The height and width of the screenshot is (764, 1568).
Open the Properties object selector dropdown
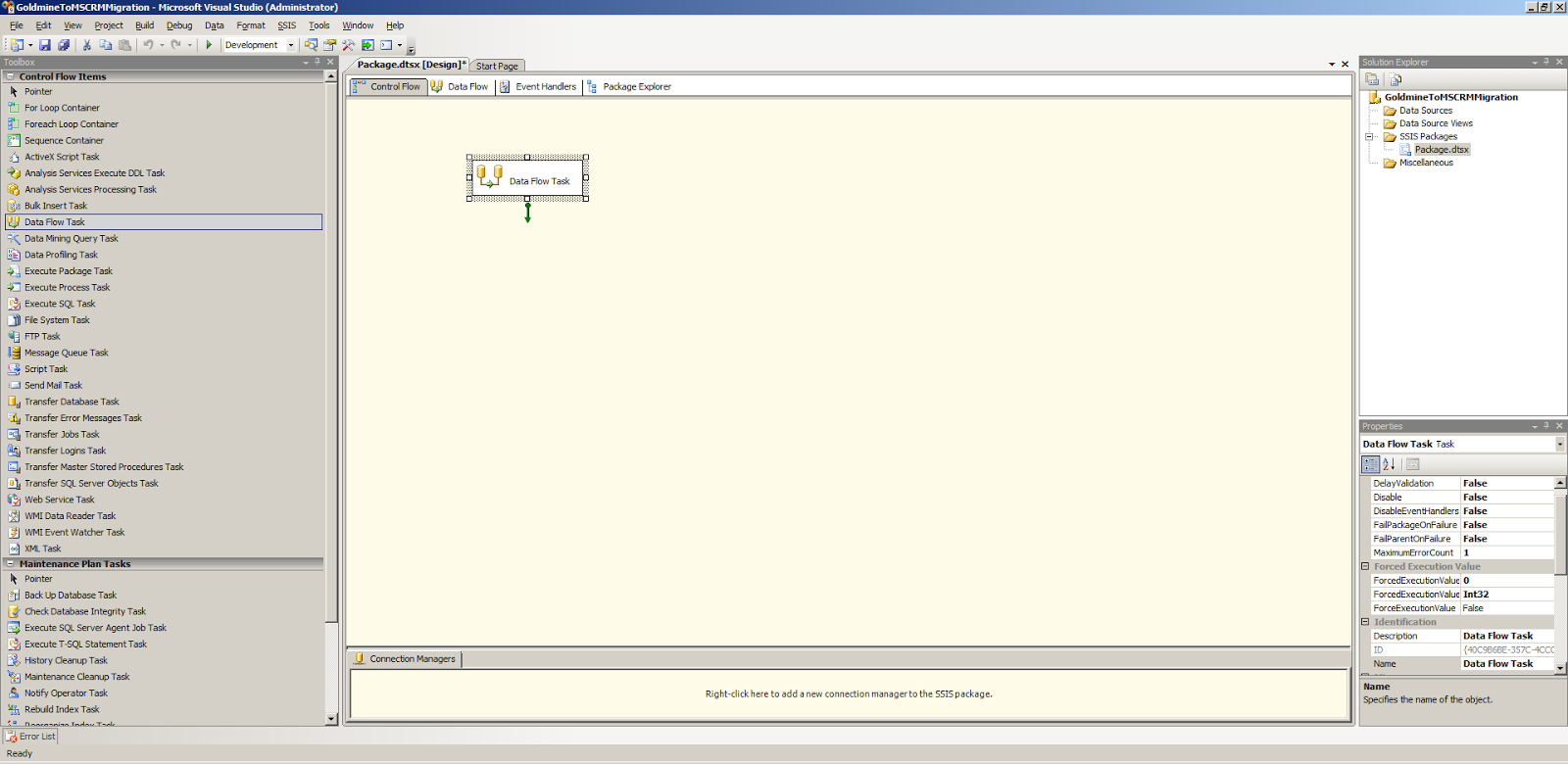(1559, 445)
